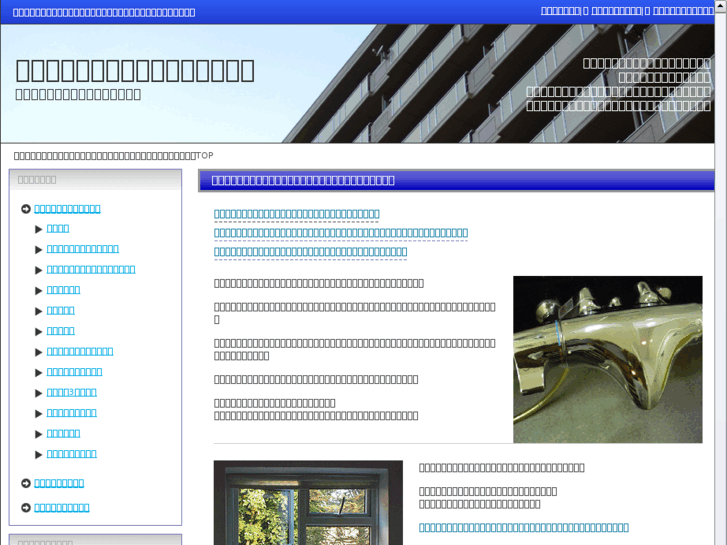
Task: Open the last sidebar sub-item link with triangle bullet
Action: point(72,454)
